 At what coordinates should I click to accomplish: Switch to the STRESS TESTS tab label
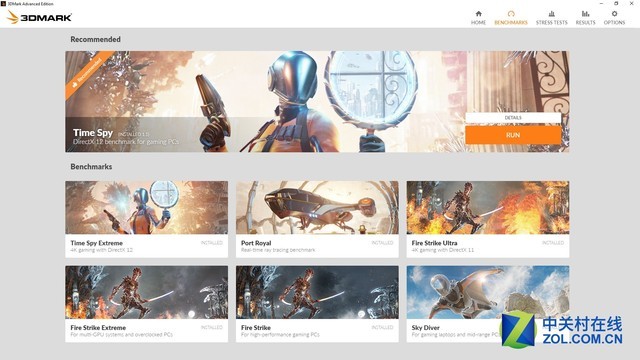551,23
